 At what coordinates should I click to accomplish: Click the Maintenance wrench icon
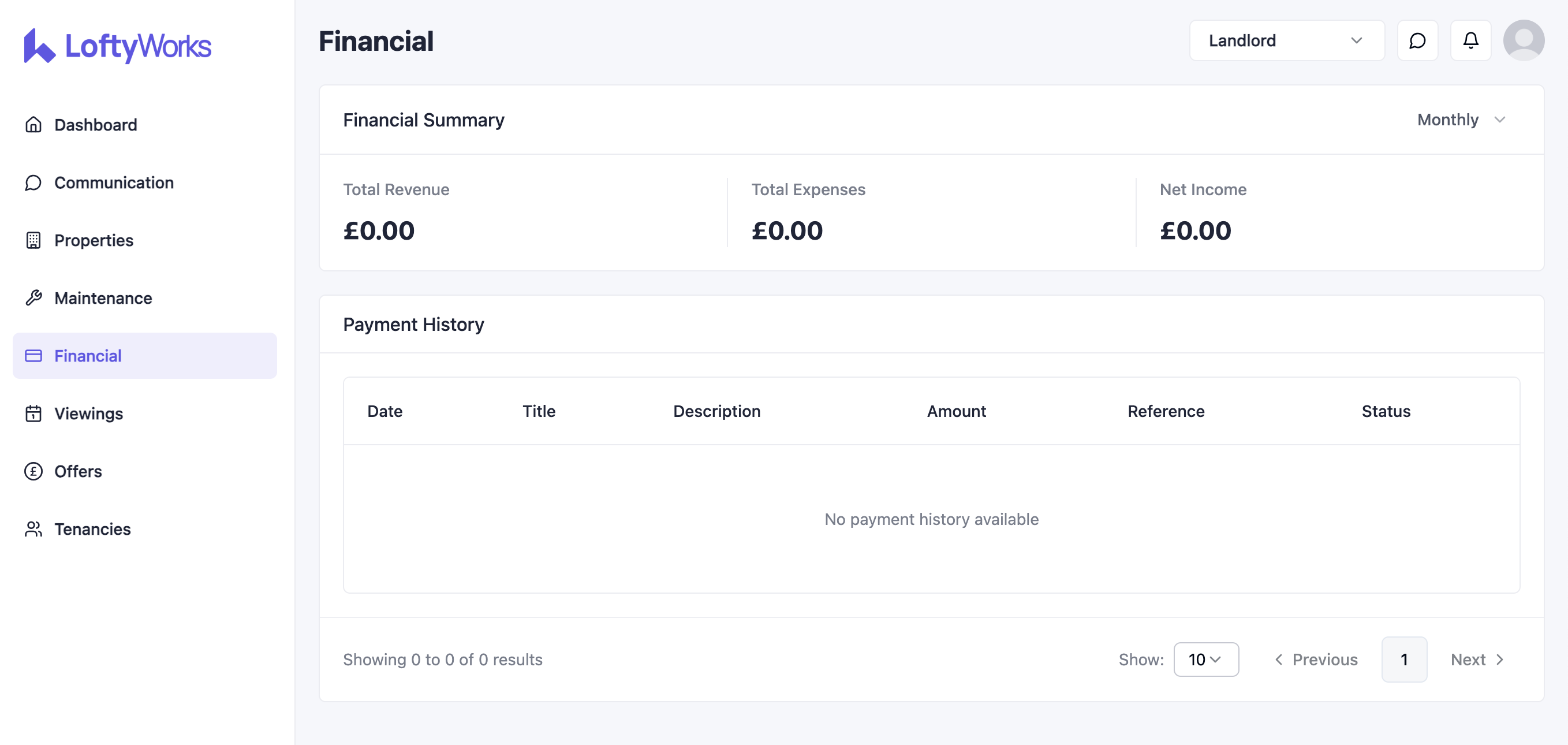pyautogui.click(x=33, y=297)
